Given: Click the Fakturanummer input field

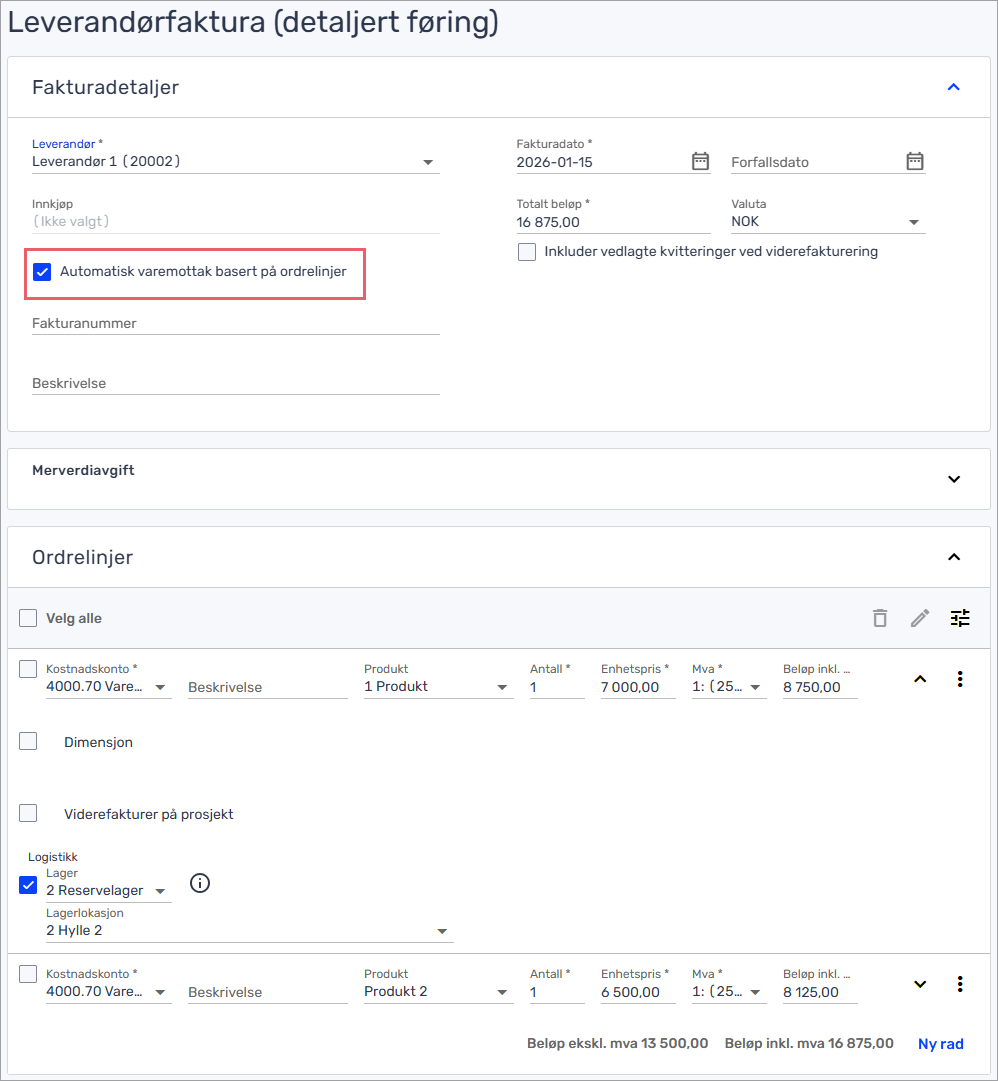Looking at the screenshot, I should tap(235, 324).
